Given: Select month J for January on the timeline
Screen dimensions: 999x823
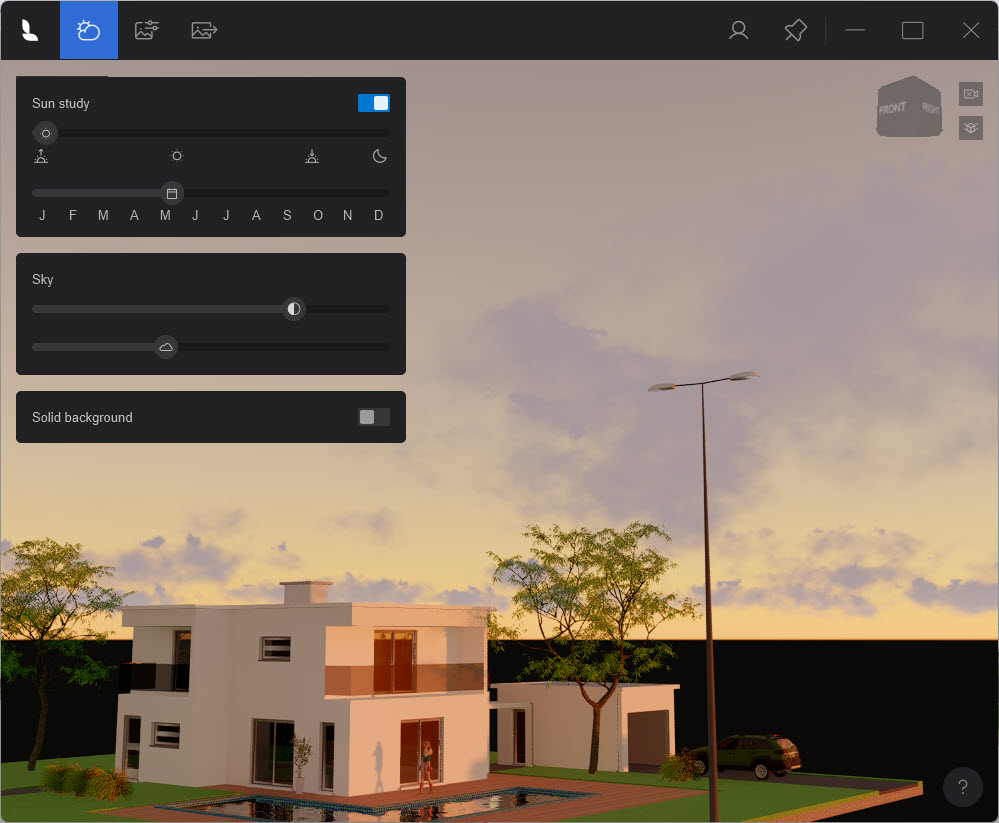Looking at the screenshot, I should 42,215.
